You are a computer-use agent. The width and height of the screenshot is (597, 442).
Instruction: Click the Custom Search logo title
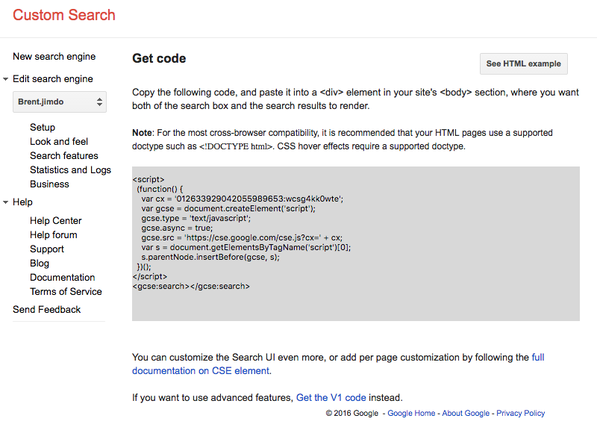[64, 15]
